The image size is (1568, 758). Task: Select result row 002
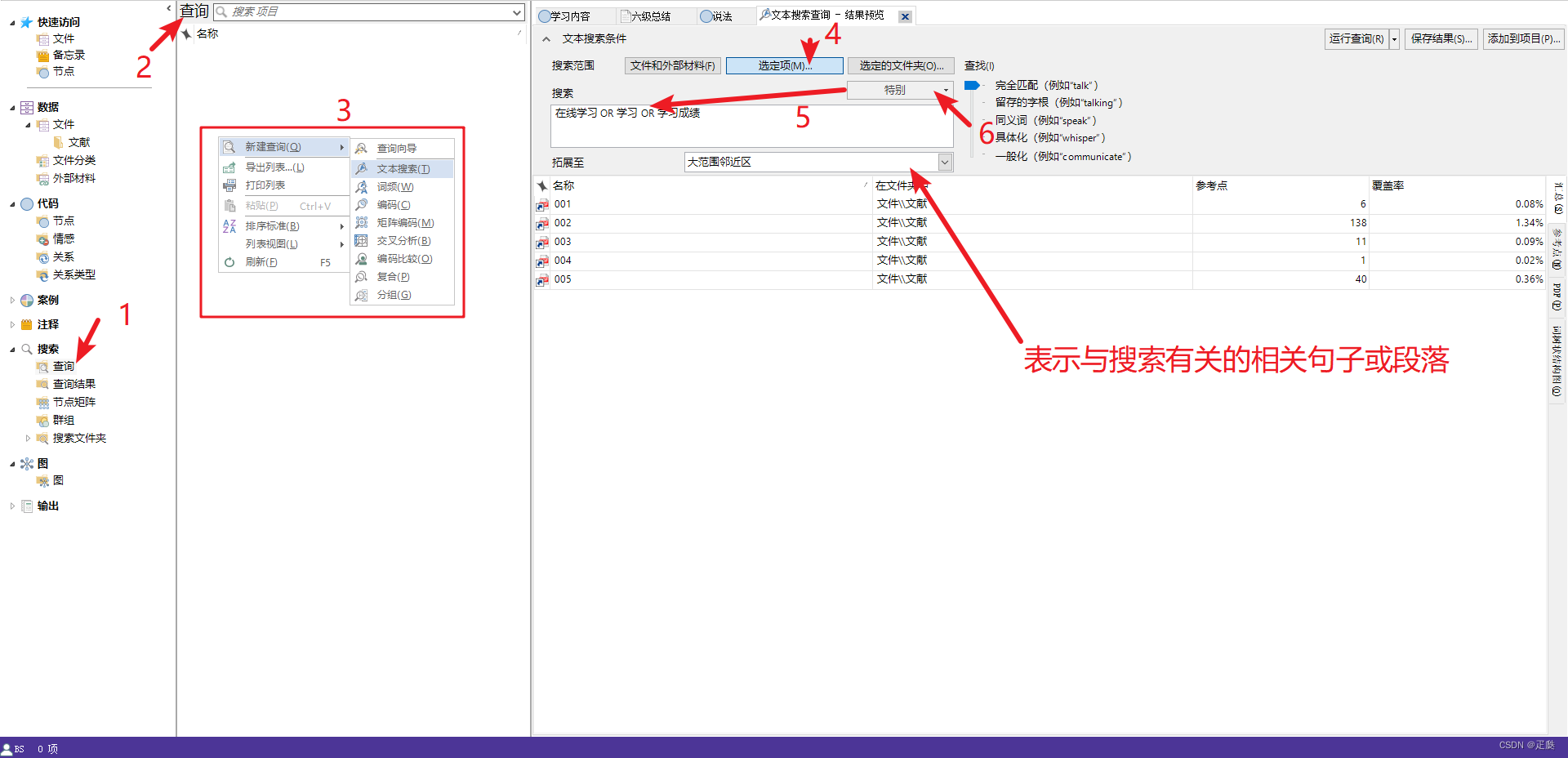[1040, 223]
